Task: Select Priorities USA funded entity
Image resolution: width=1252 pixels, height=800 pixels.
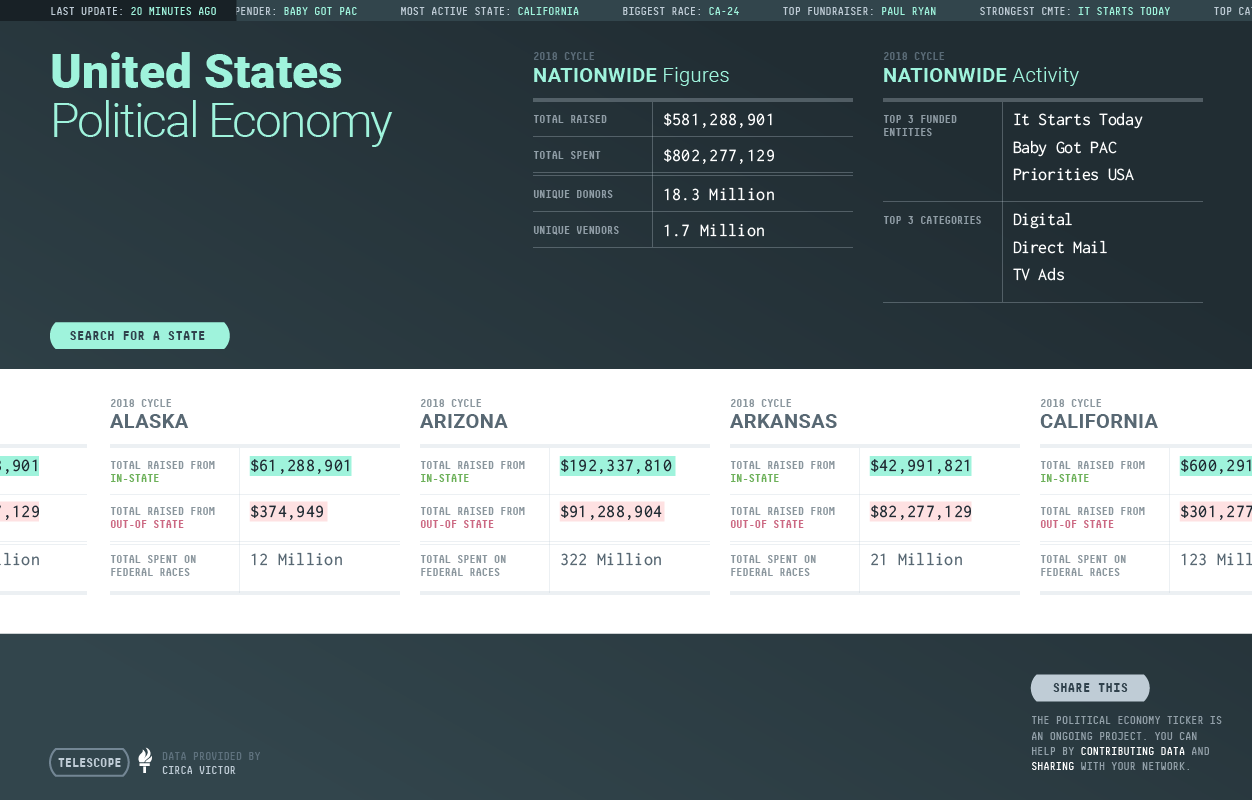Action: click(x=1073, y=175)
